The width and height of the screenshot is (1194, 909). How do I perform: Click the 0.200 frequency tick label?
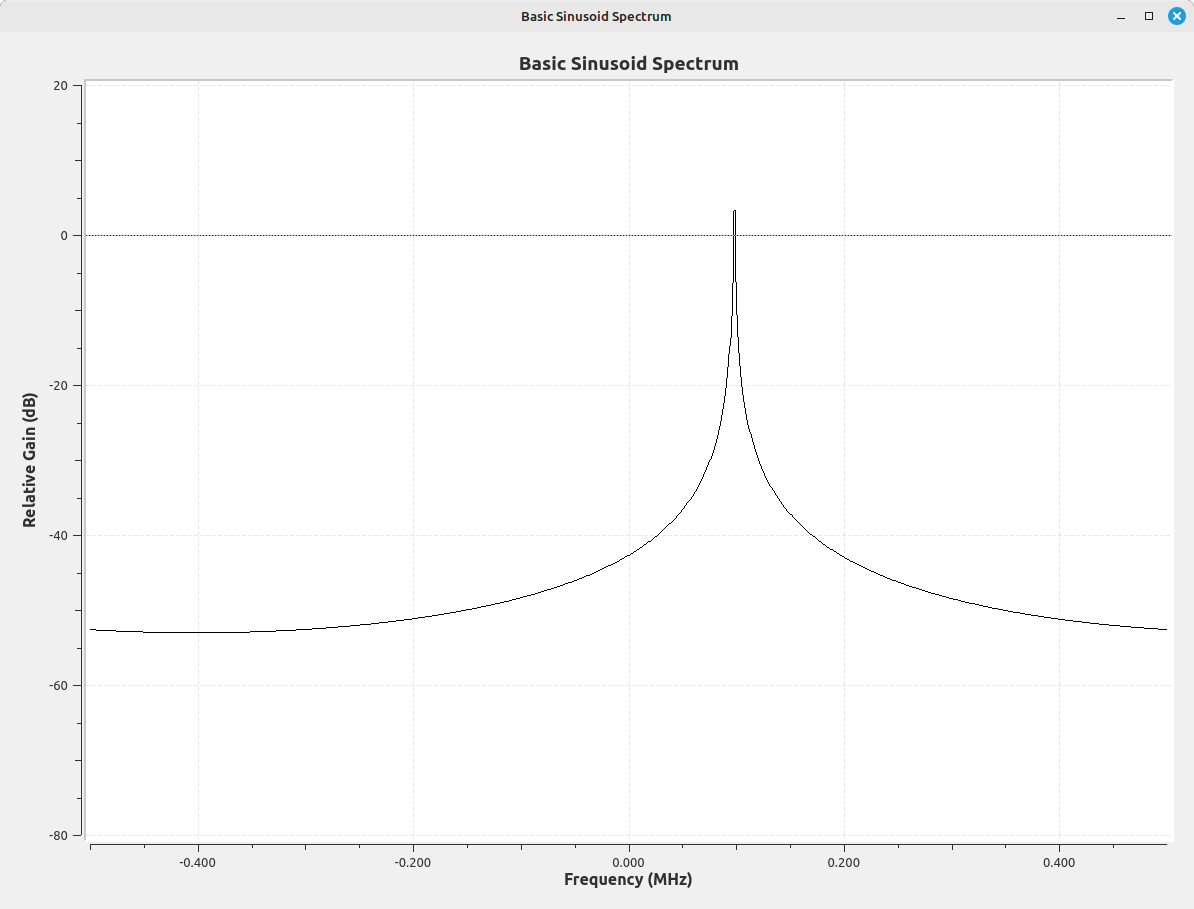[844, 862]
